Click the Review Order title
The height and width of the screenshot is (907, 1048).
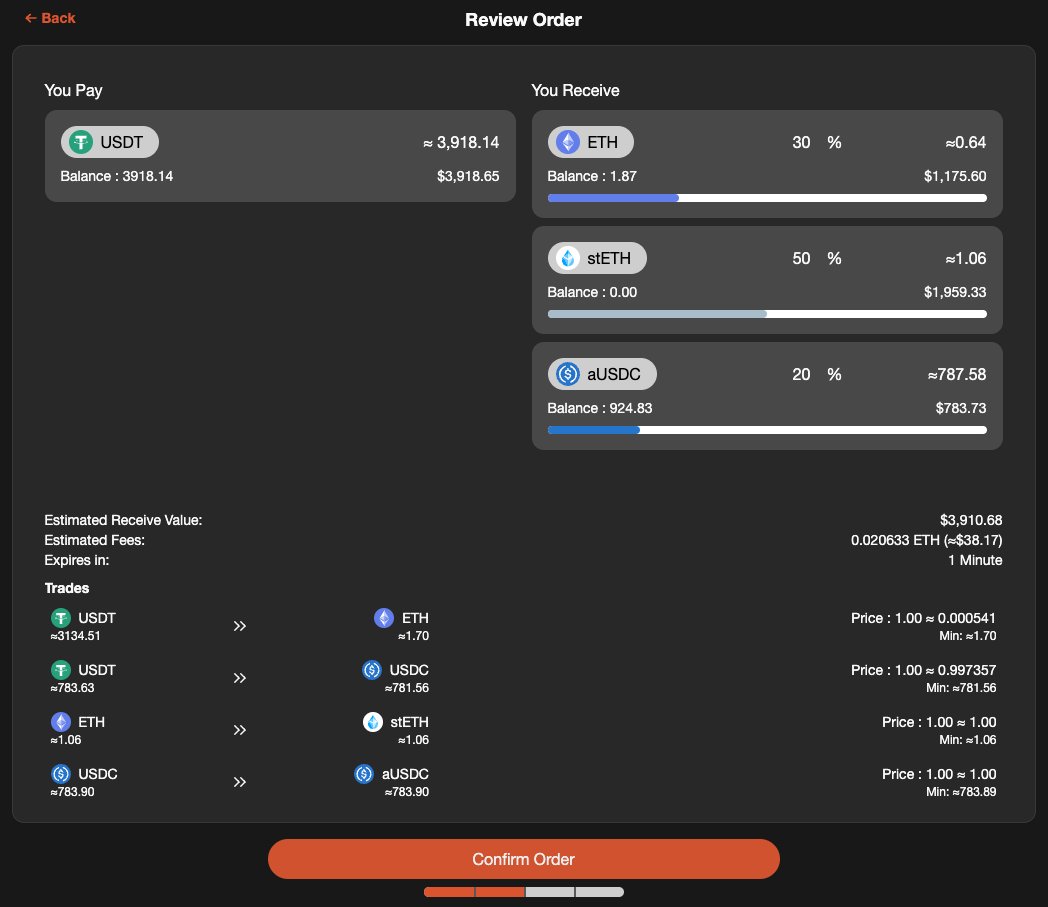[523, 20]
